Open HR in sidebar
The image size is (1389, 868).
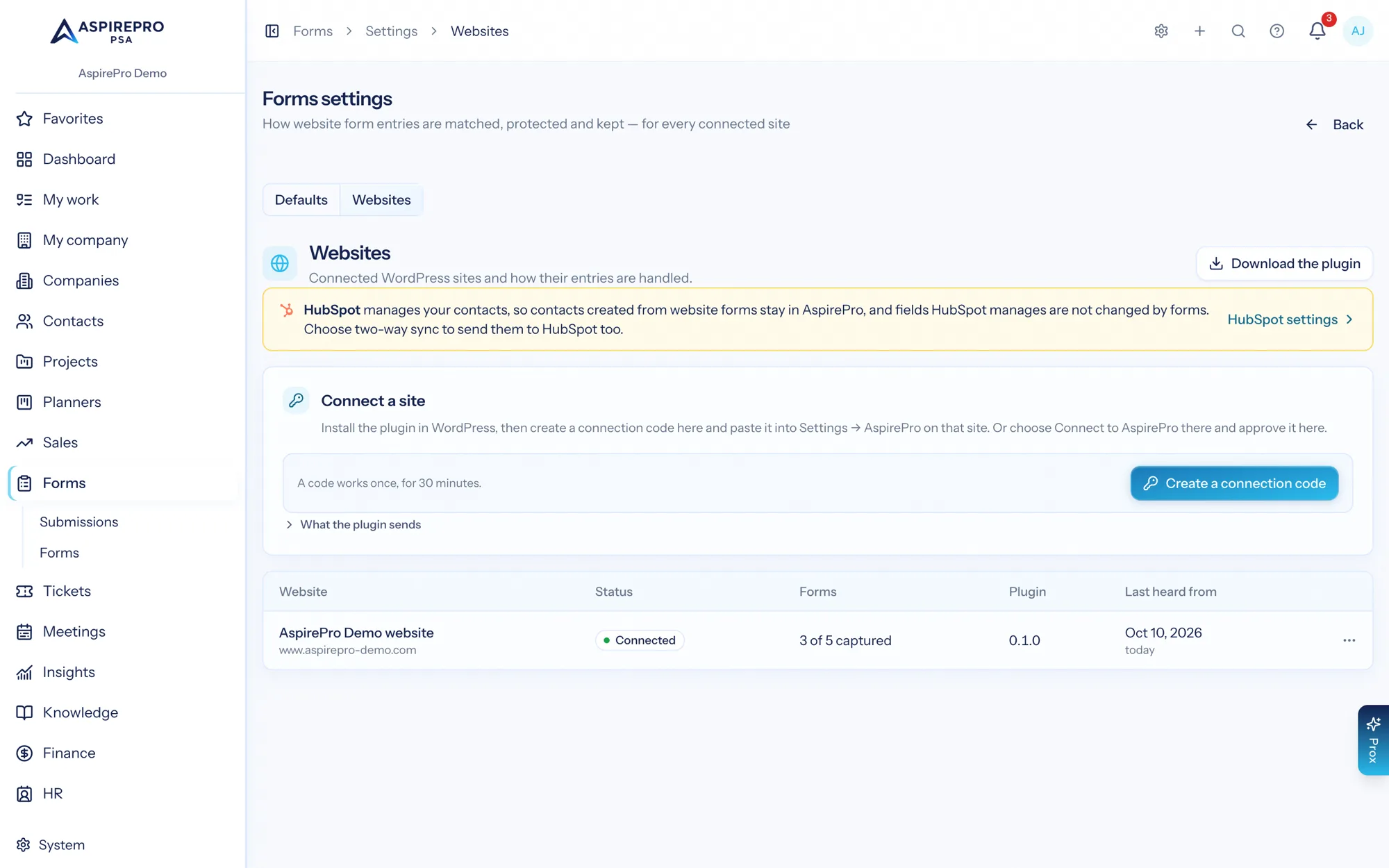pyautogui.click(x=124, y=794)
